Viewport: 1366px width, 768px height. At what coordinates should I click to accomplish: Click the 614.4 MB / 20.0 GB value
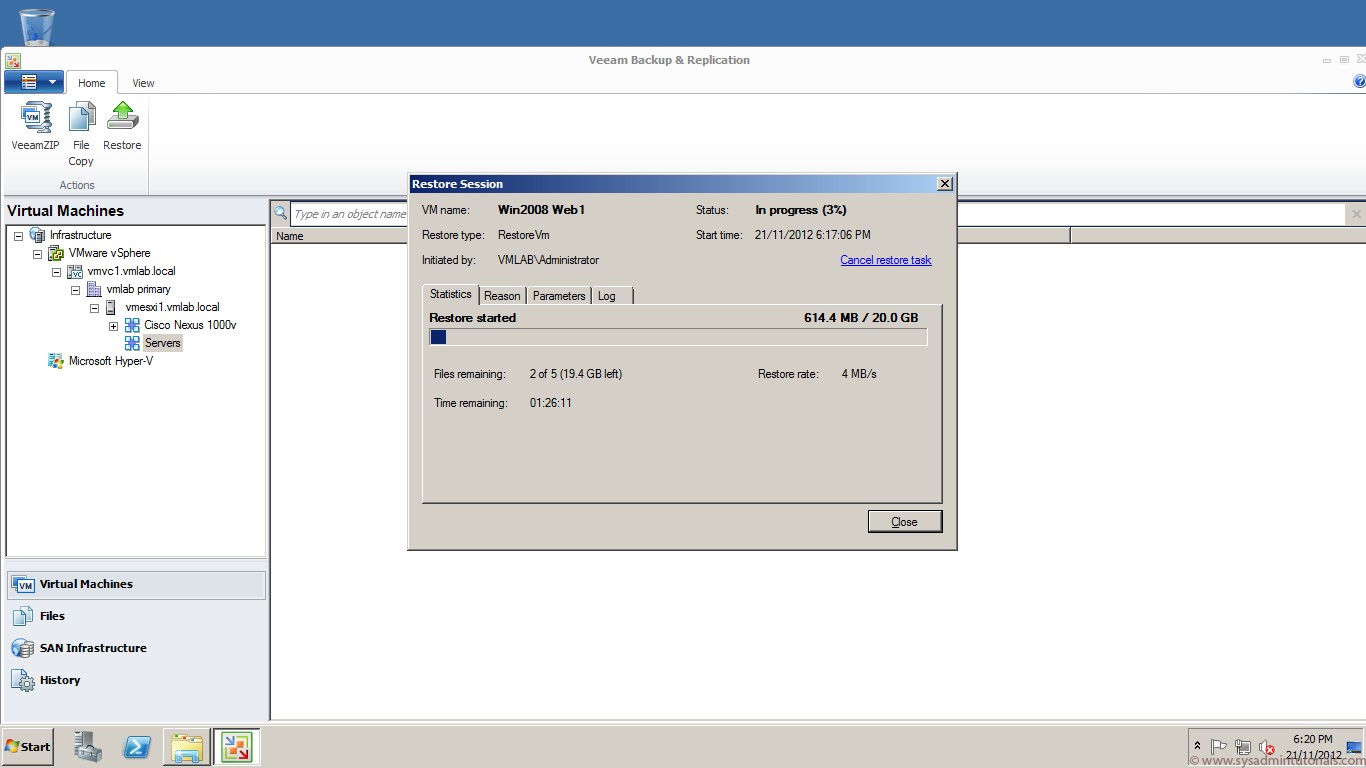tap(860, 318)
